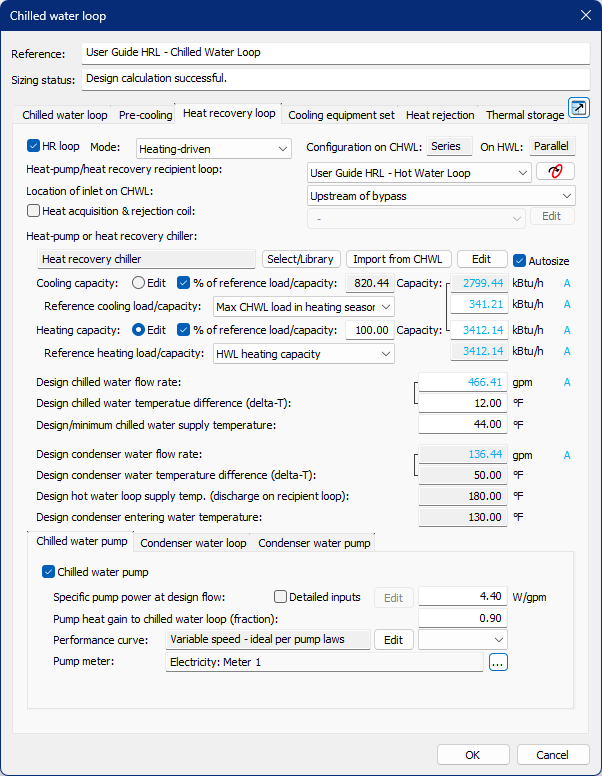Select the Edit radio for Cooling capacity
Image resolution: width=602 pixels, height=776 pixels.
pyautogui.click(x=138, y=284)
